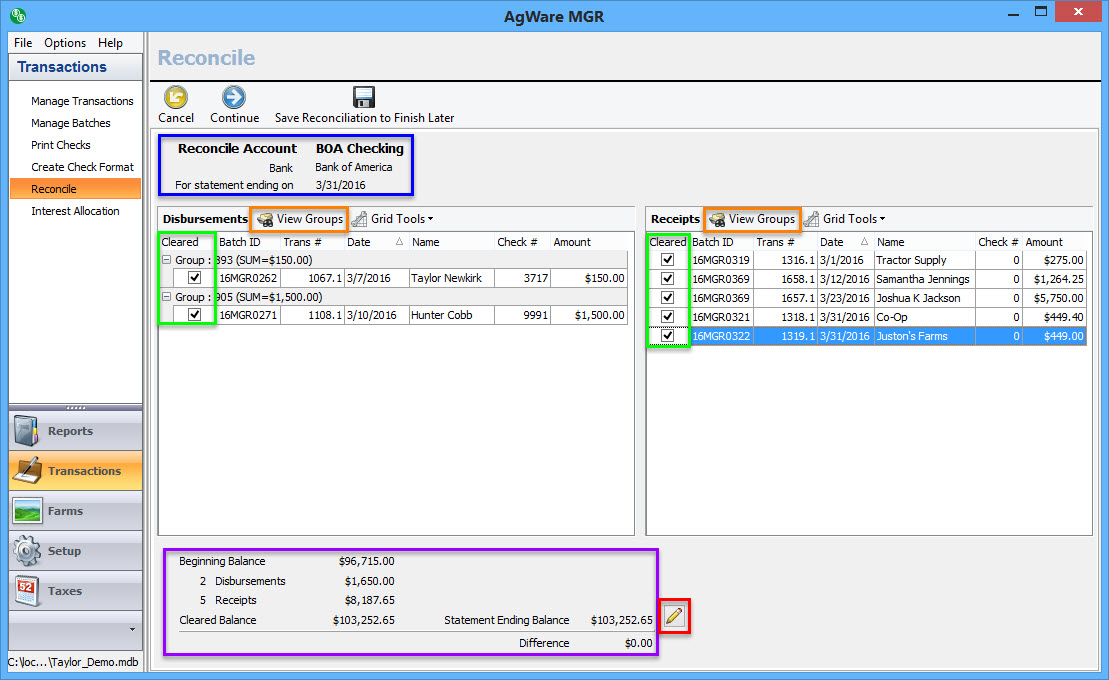Open the Setup gear section
This screenshot has height=680, width=1109.
(x=29, y=551)
